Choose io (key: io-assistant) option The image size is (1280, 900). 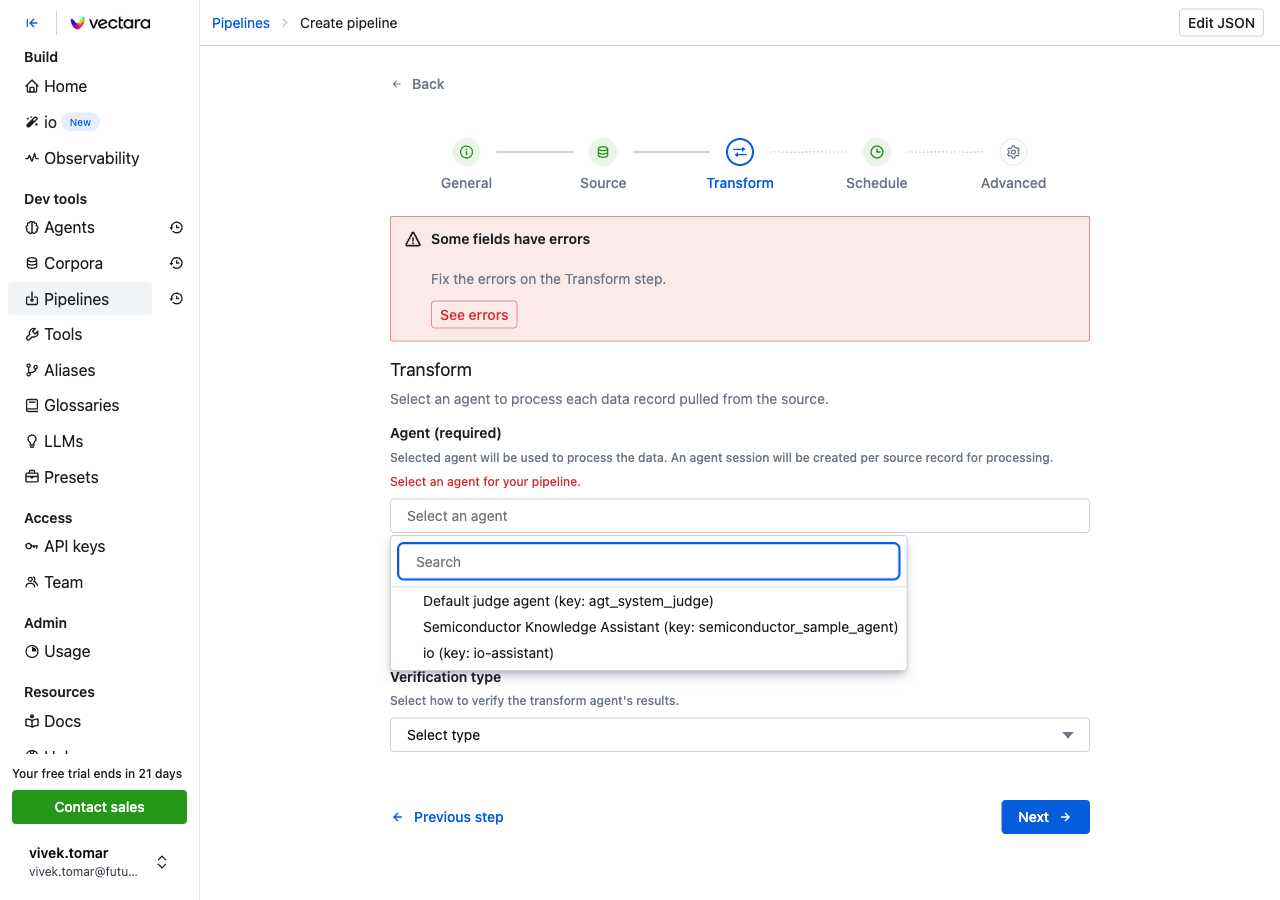coord(649,653)
